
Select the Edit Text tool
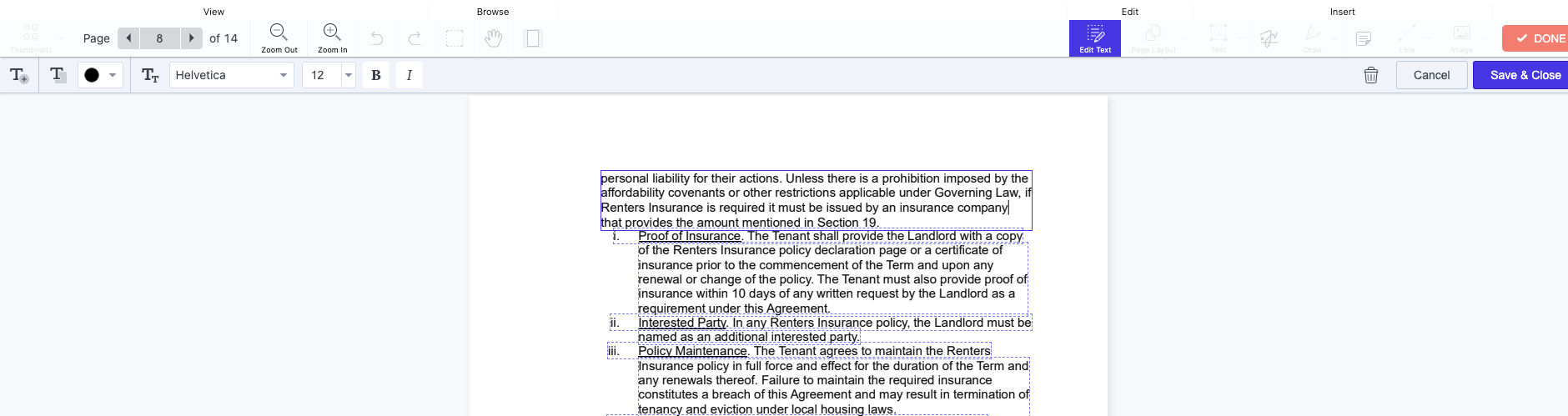point(1094,38)
